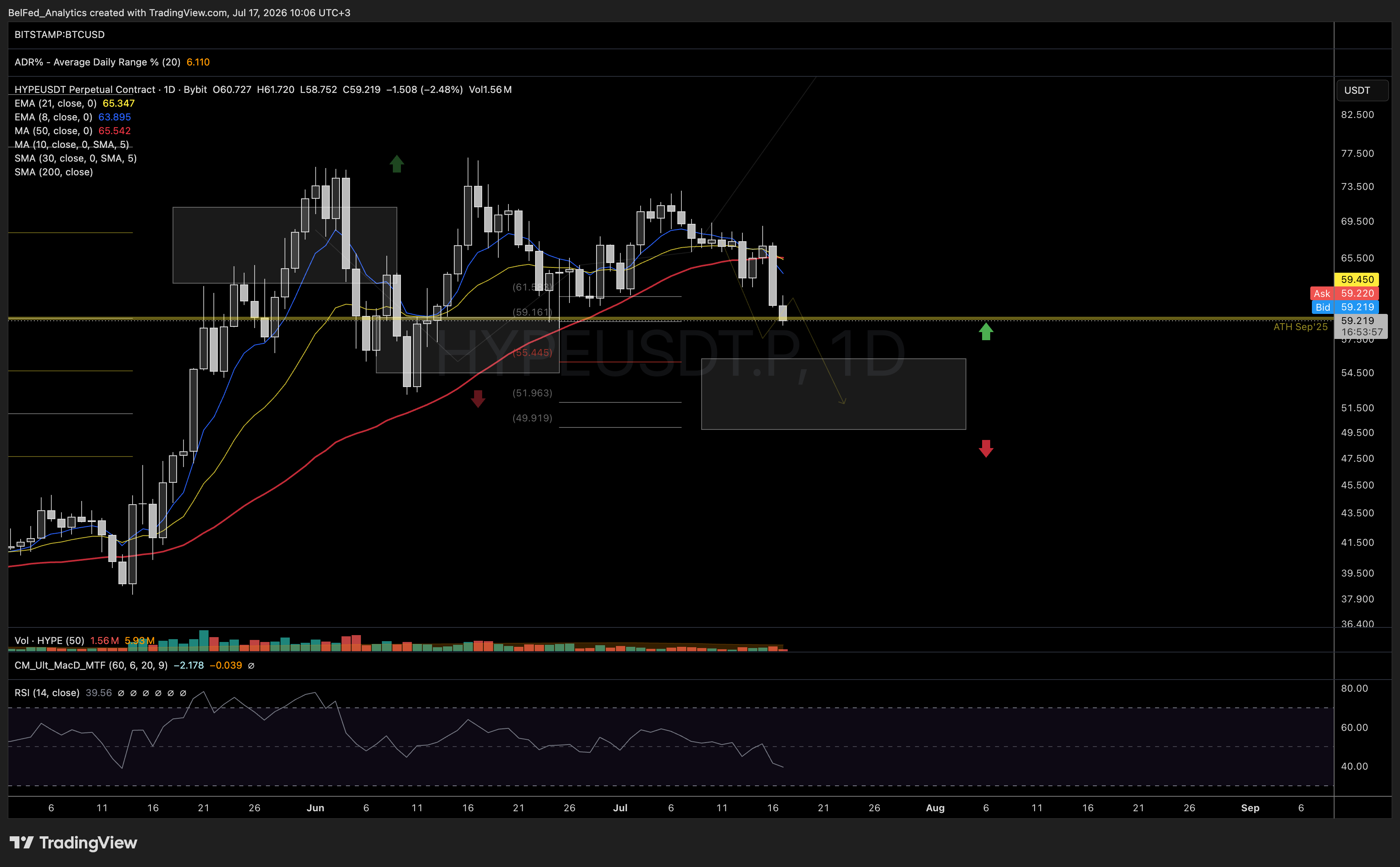Select the dark green up arrow above June candles
The height and width of the screenshot is (867, 1400).
396,164
